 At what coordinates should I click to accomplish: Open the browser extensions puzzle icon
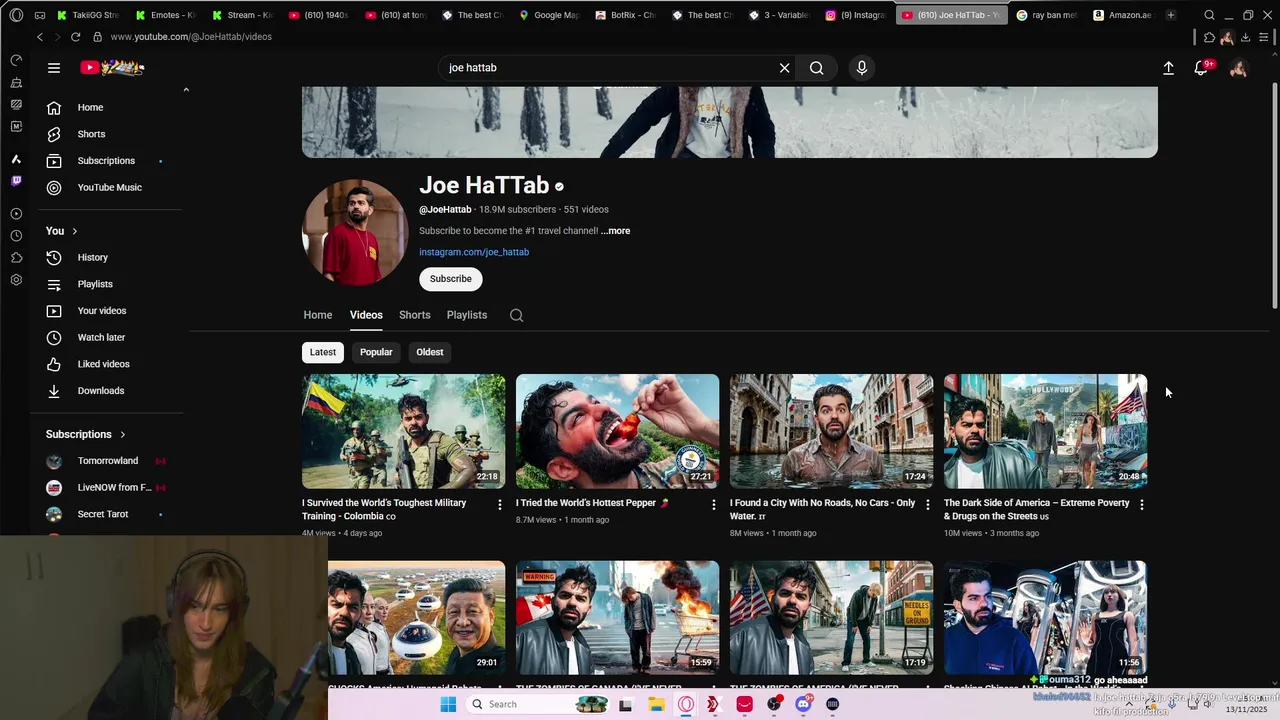coord(1209,37)
